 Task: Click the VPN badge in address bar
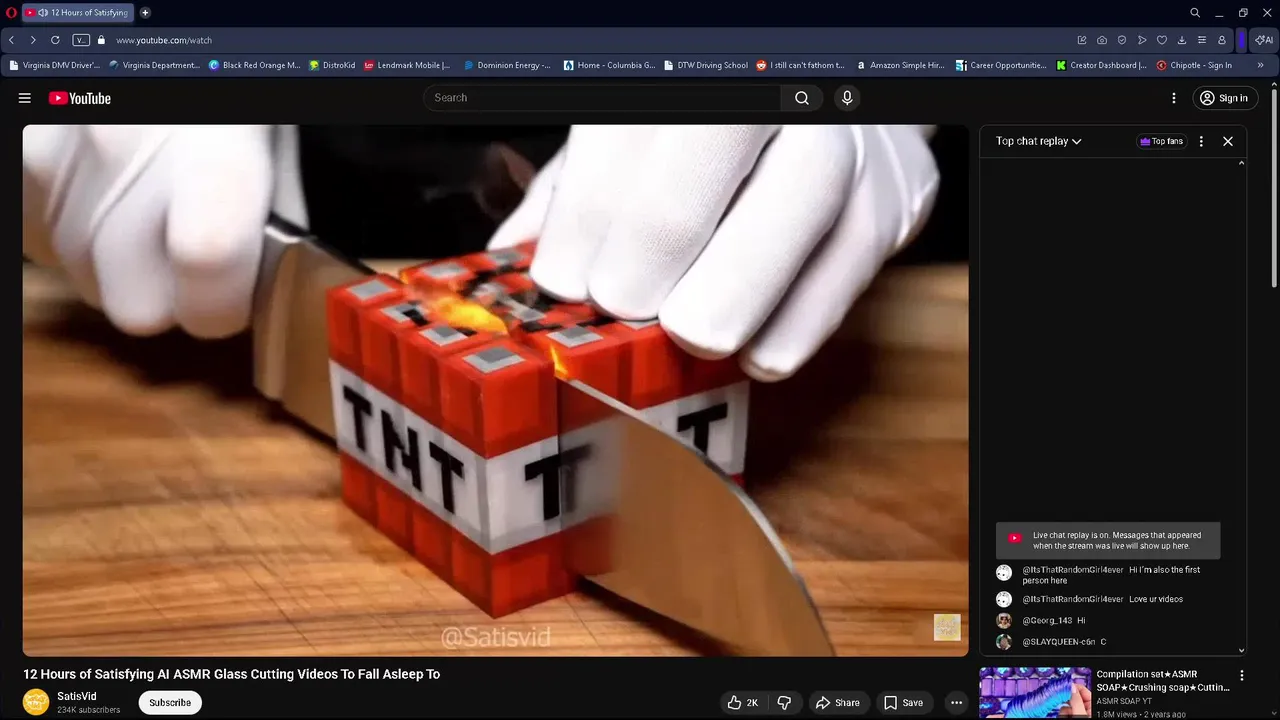(81, 40)
